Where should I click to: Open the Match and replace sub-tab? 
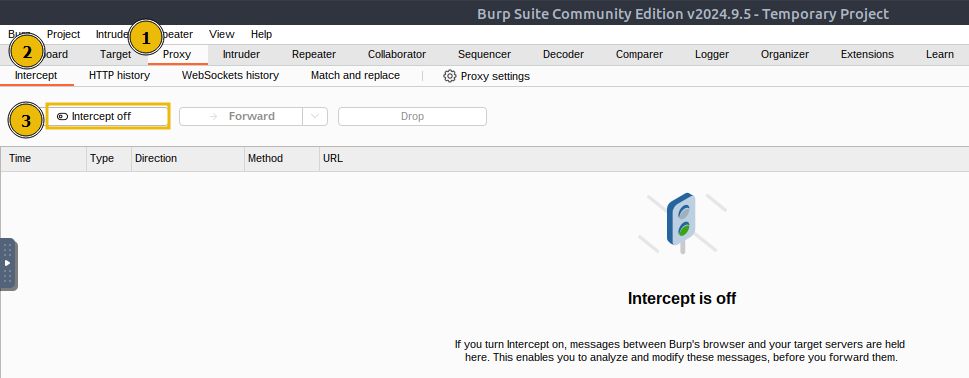(355, 75)
